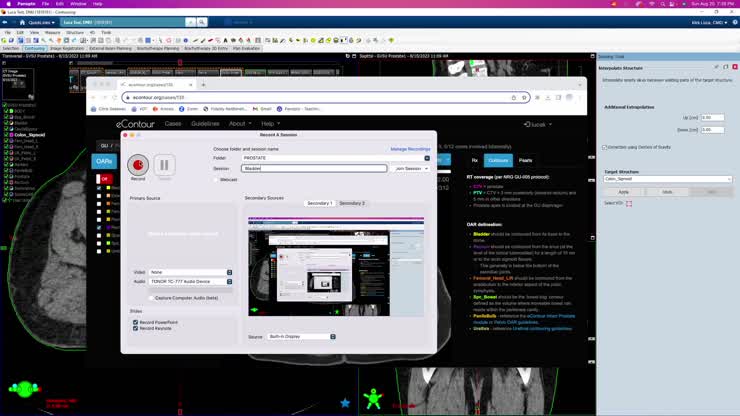This screenshot has width=740, height=416.
Task: Uncheck Record PowerPoint checkbox
Action: coord(135,323)
